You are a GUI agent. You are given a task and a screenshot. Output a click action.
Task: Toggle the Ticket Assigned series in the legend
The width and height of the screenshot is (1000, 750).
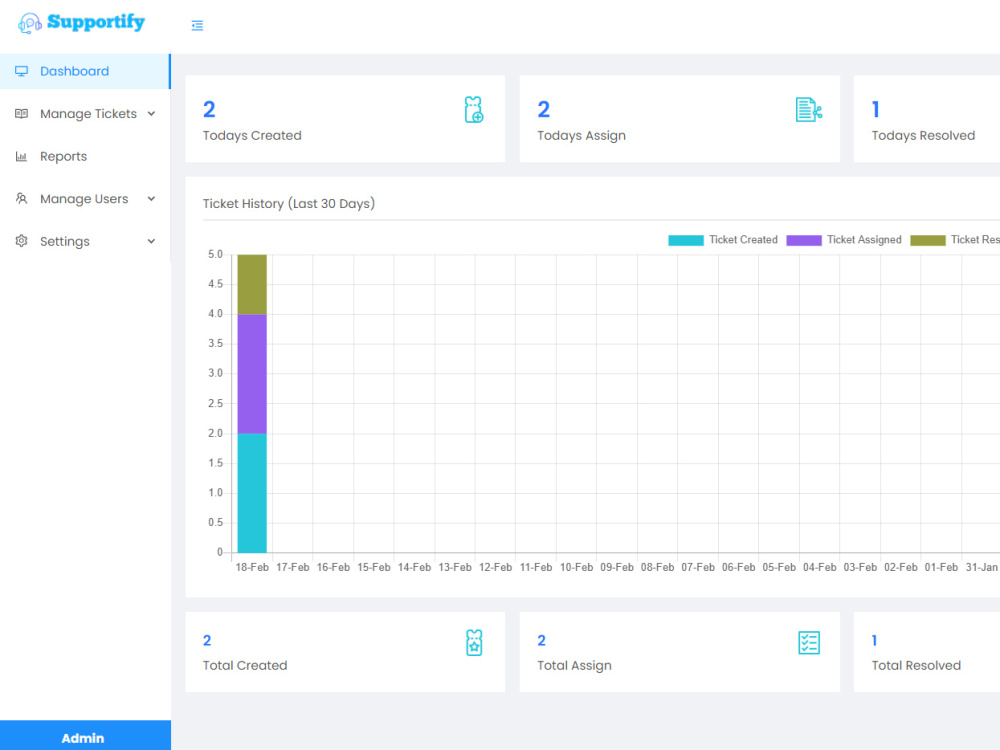(845, 239)
